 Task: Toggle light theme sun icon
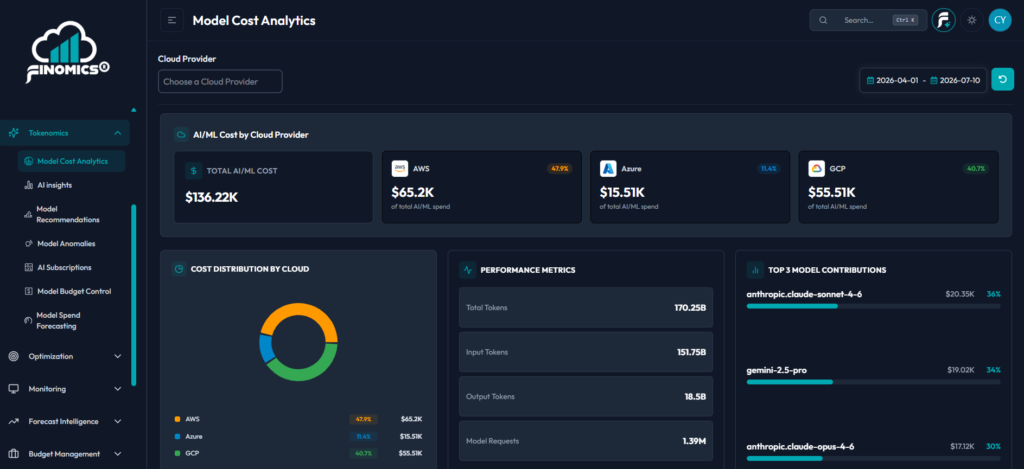(x=972, y=20)
